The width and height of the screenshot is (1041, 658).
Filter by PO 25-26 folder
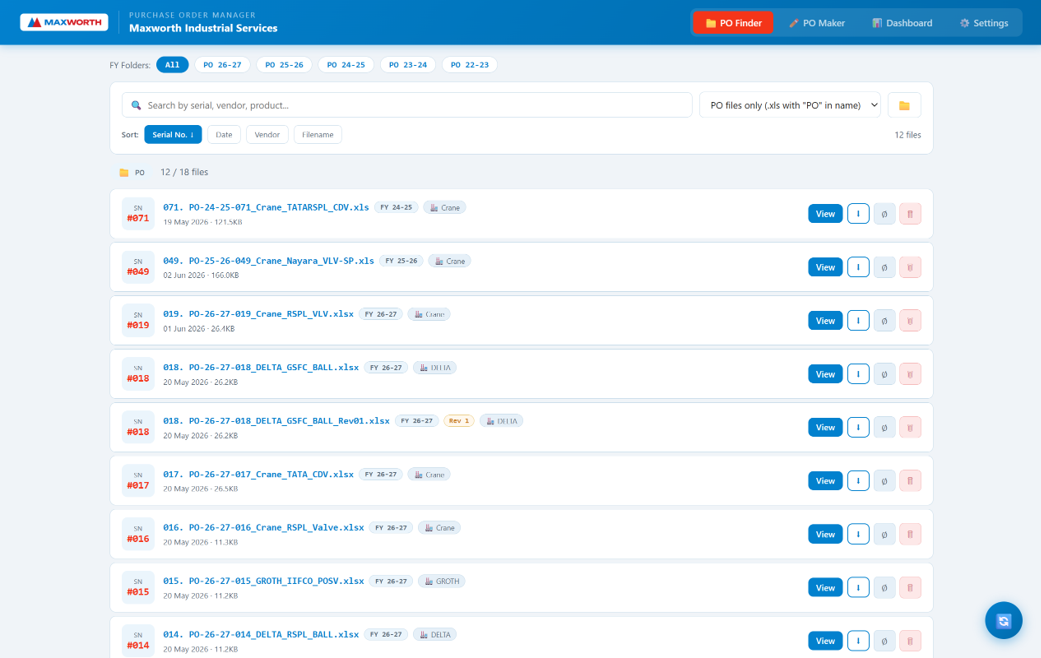(x=284, y=64)
